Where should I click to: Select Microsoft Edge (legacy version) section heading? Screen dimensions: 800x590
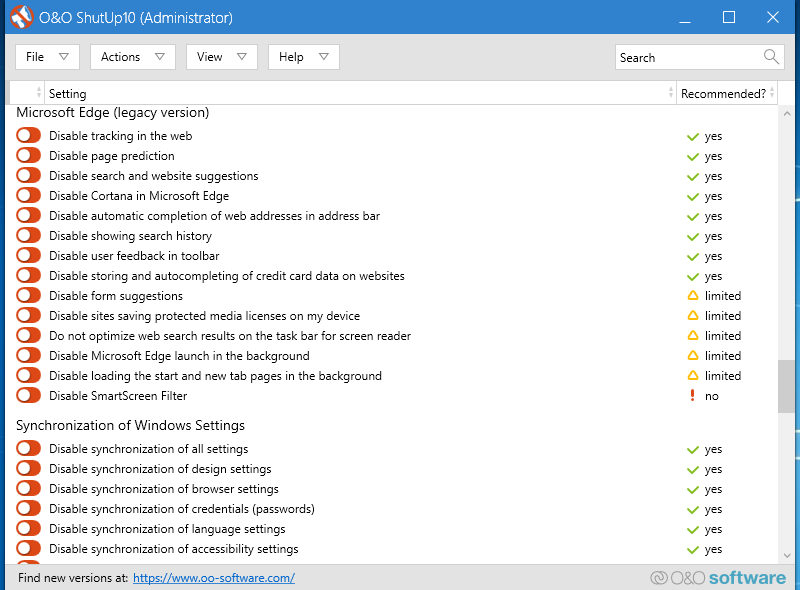tap(113, 112)
